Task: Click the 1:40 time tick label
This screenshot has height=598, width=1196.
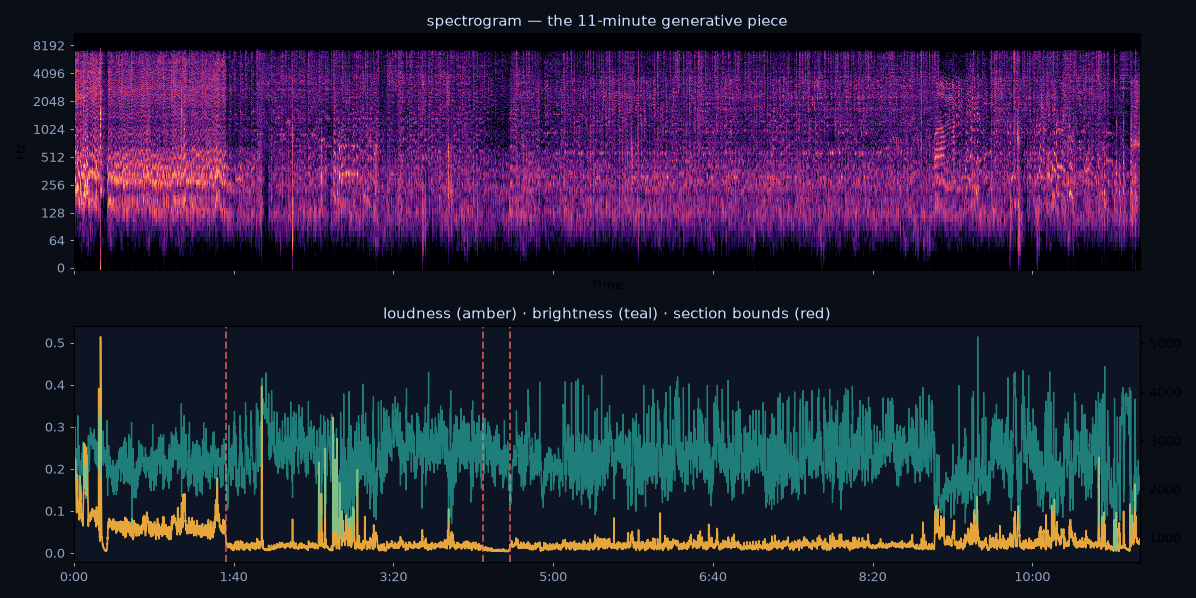Action: point(234,576)
